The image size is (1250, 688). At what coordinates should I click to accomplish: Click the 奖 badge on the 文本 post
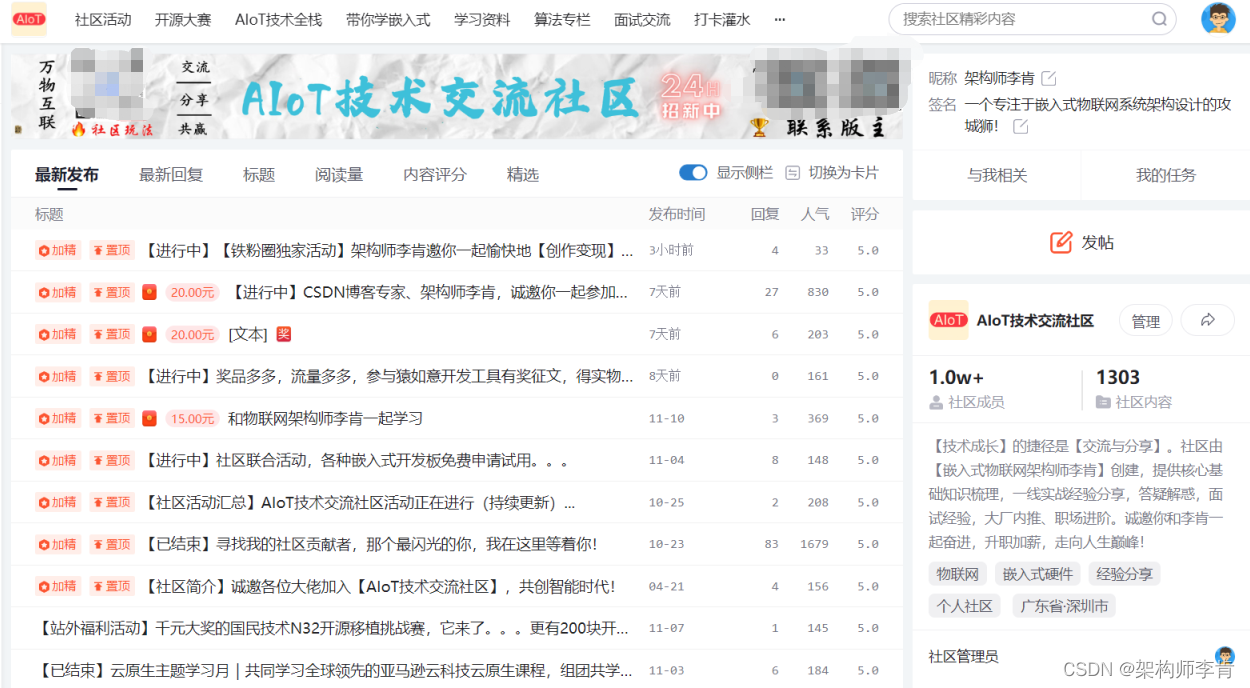[x=283, y=334]
